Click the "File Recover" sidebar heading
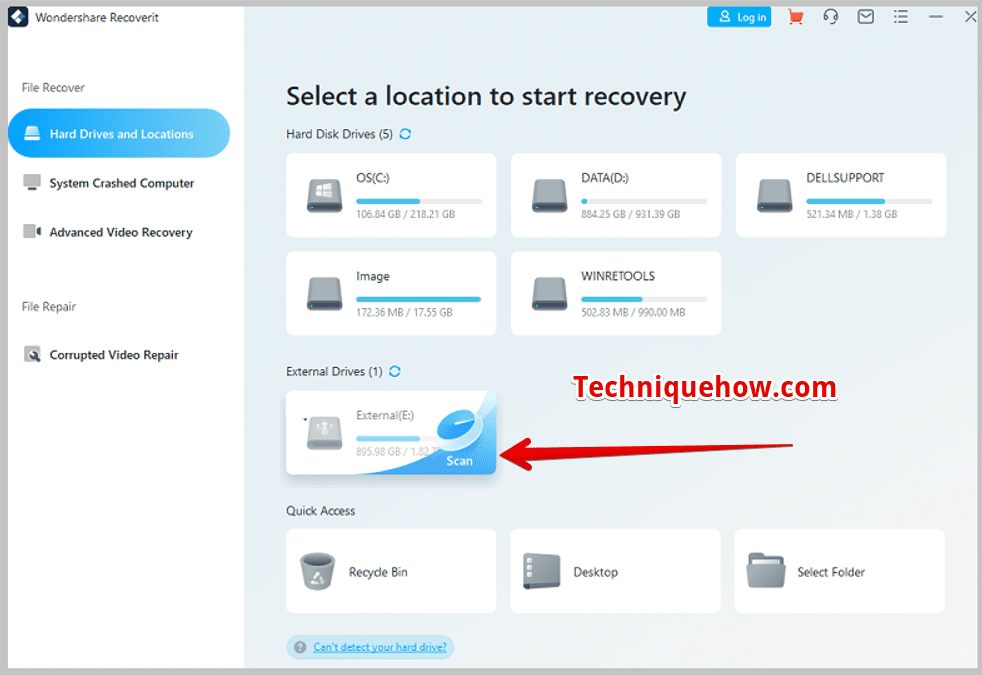Viewport: 982px width, 675px height. pos(53,88)
